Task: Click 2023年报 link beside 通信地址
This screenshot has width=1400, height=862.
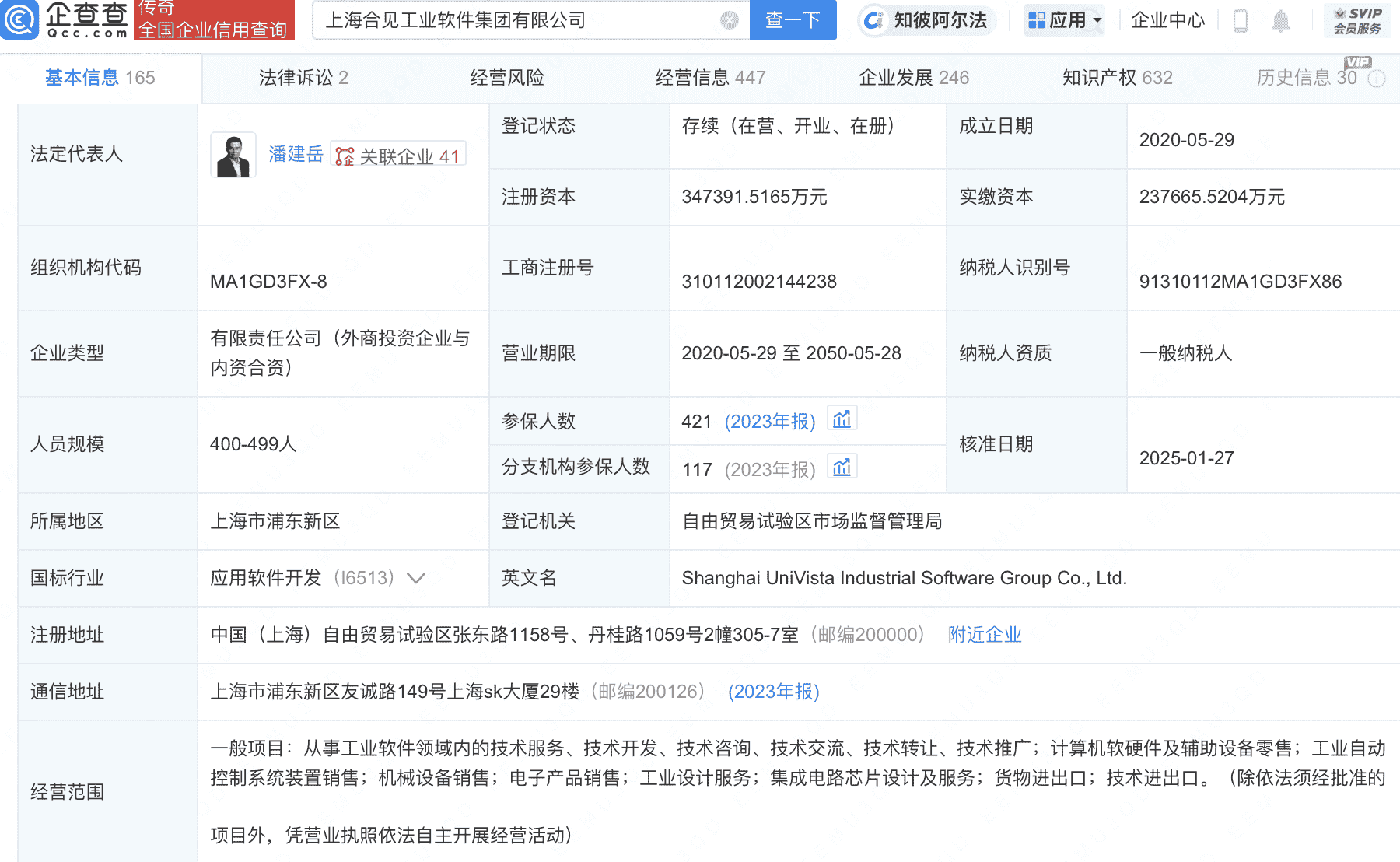Action: 773,692
